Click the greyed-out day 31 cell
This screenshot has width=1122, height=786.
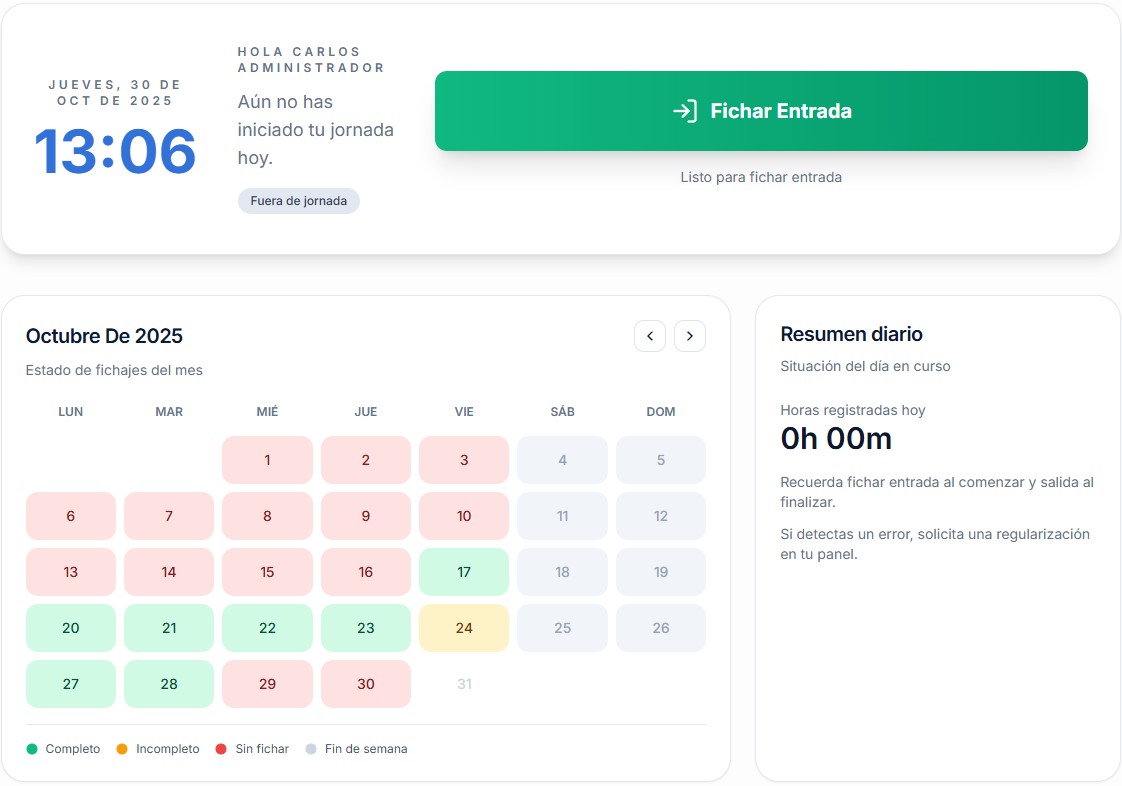[464, 684]
